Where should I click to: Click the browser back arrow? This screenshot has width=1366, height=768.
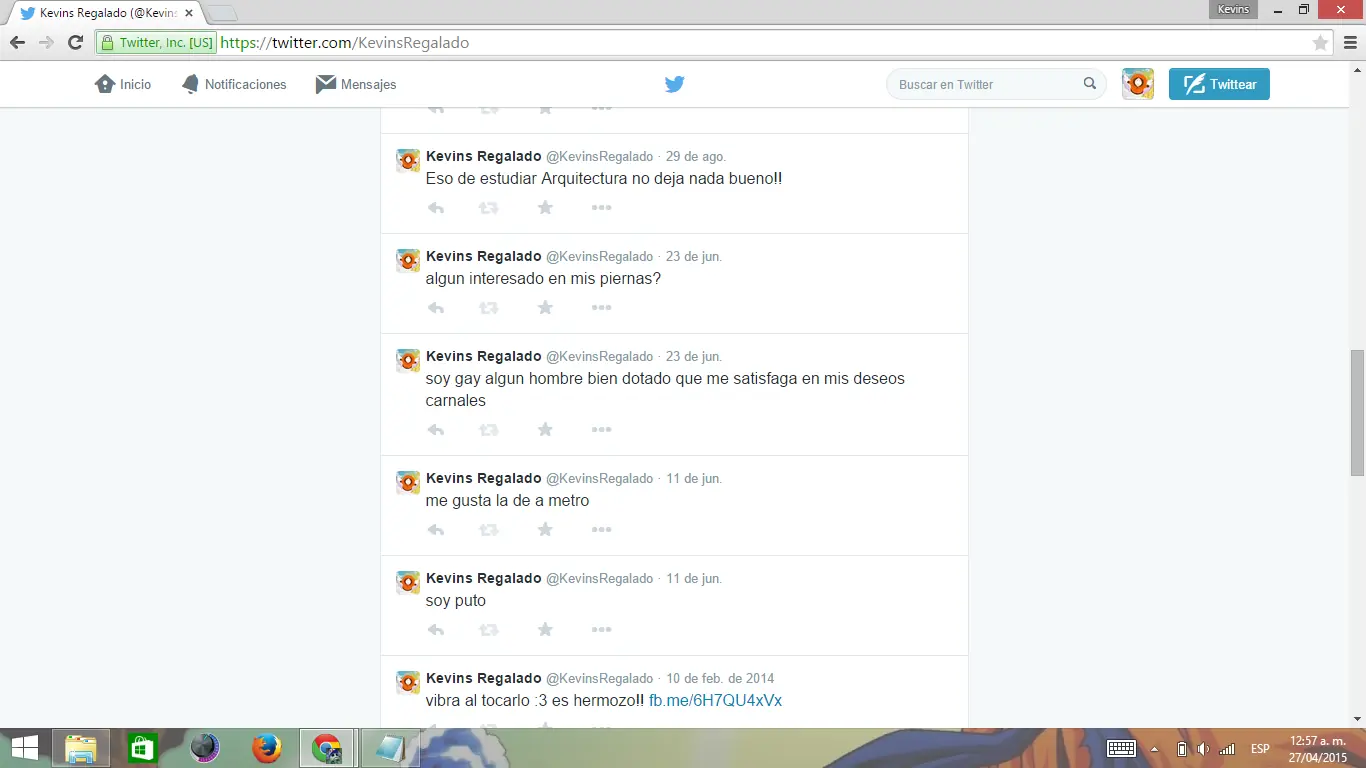click(17, 43)
